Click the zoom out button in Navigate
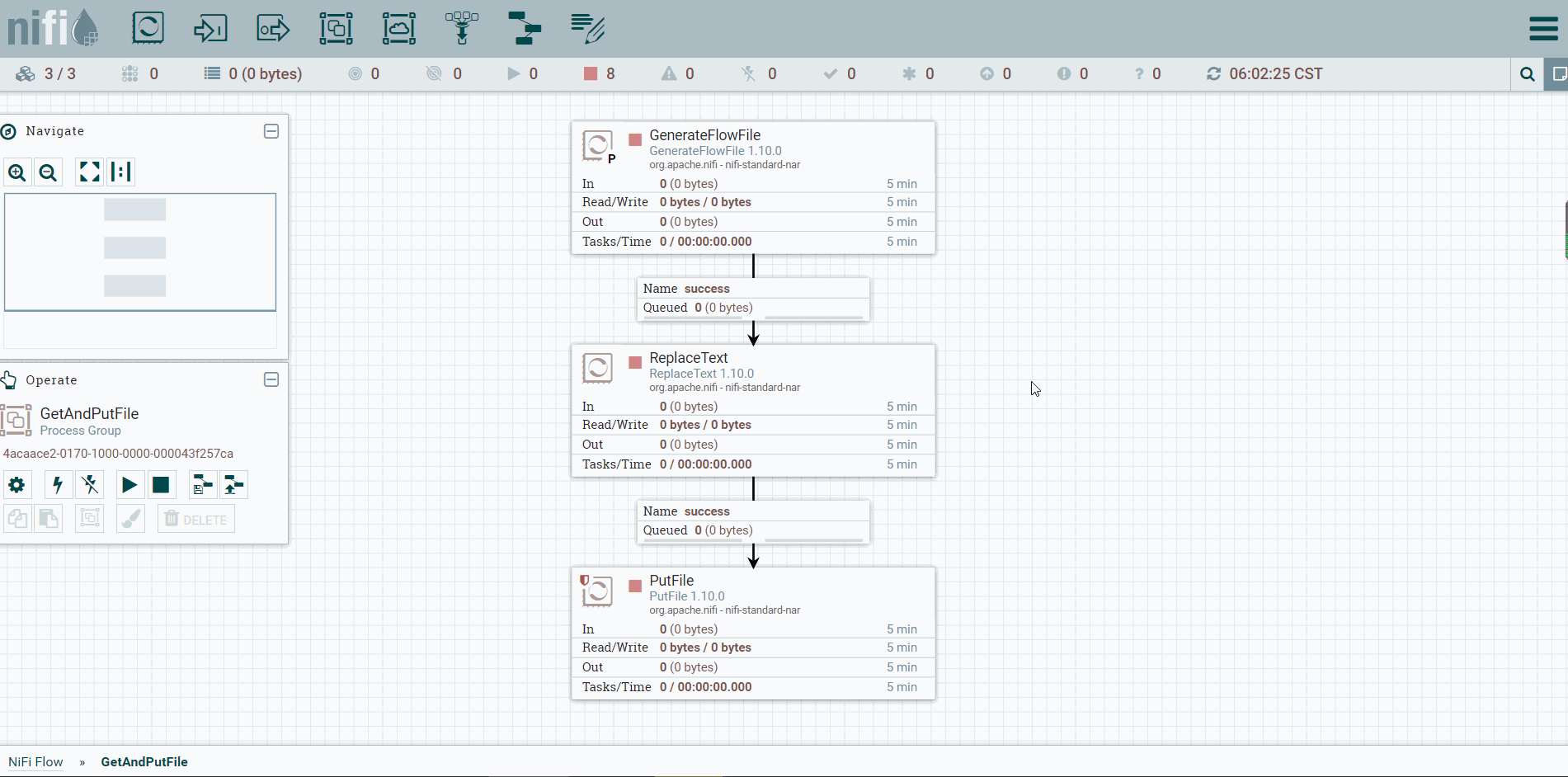Screen dimensions: 1568x777 tap(49, 172)
